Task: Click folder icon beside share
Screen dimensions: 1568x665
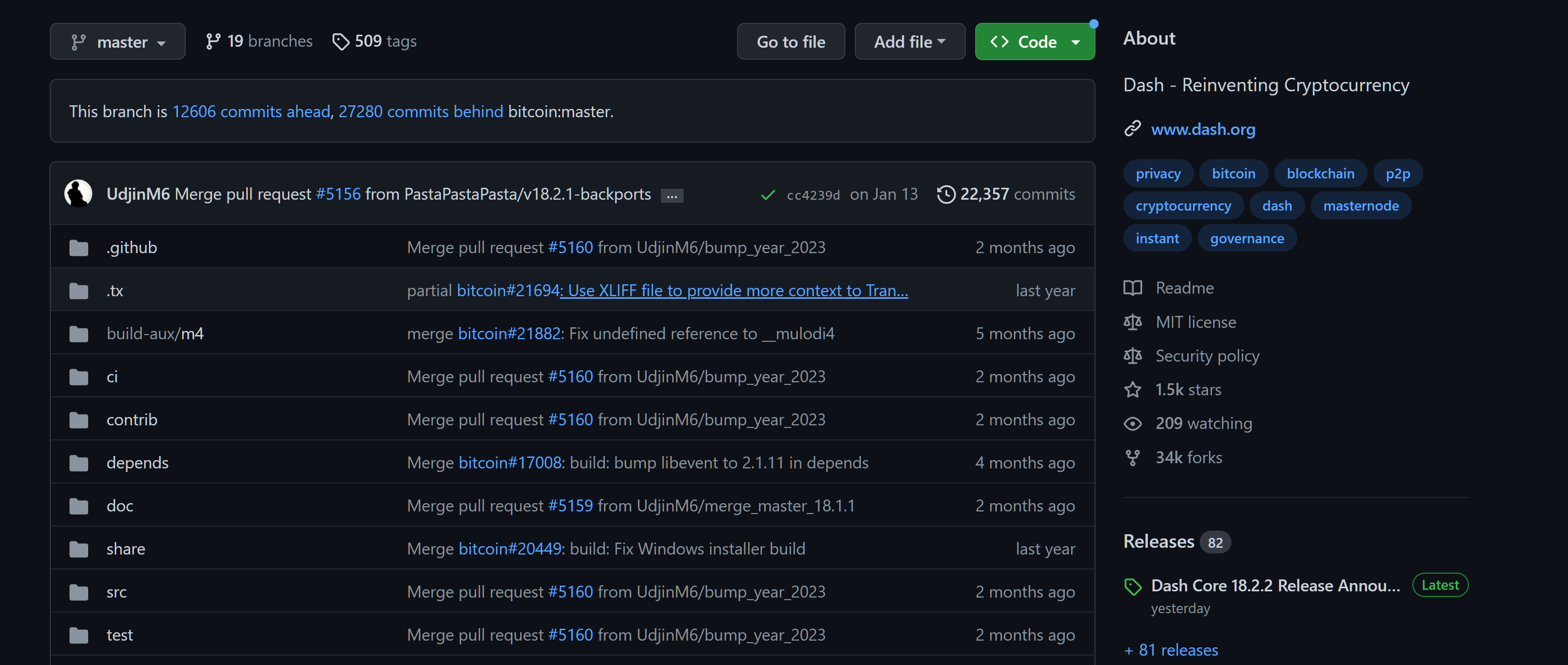Action: tap(78, 549)
